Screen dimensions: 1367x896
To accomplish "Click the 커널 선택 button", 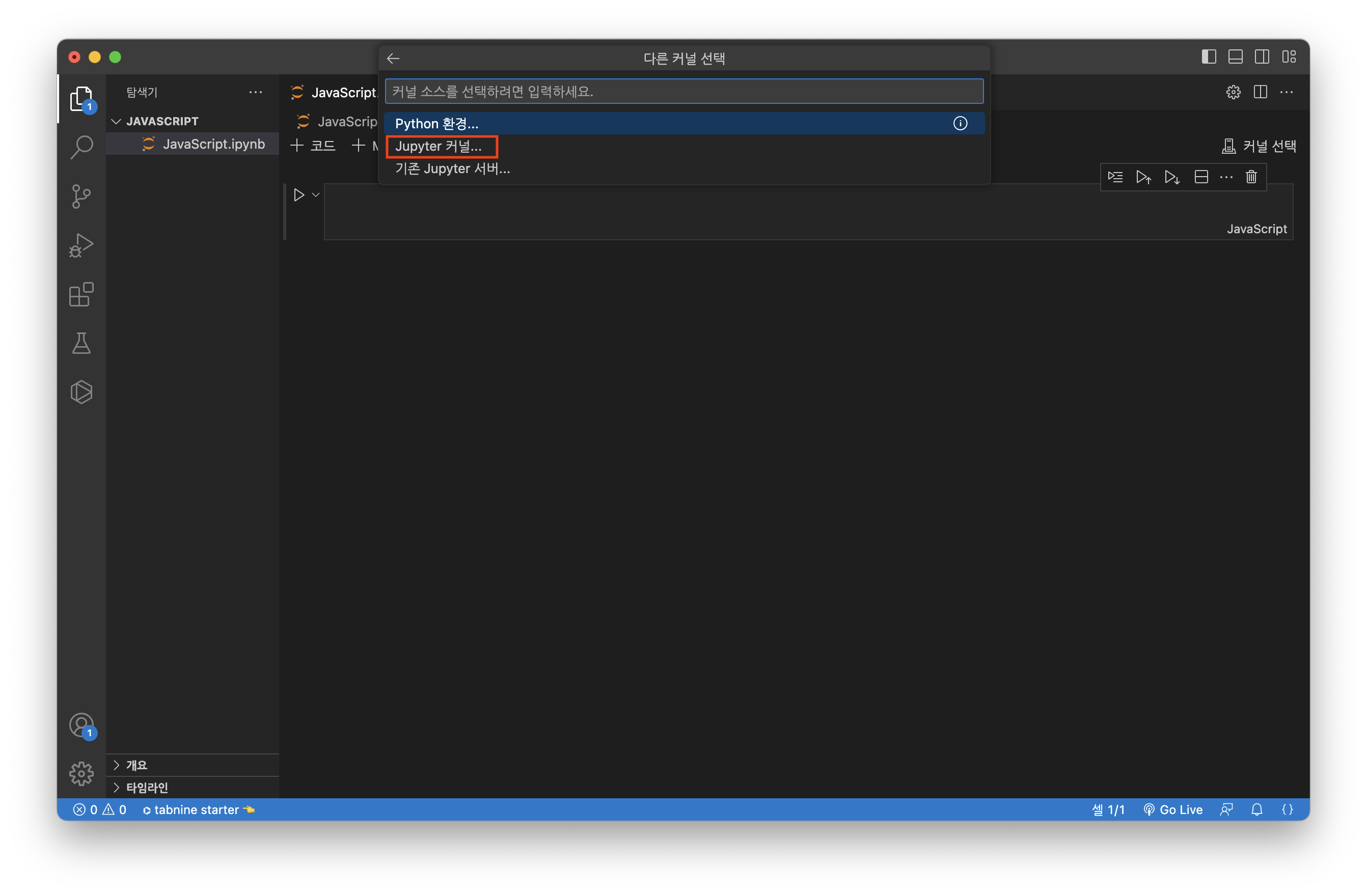I will (x=1259, y=147).
